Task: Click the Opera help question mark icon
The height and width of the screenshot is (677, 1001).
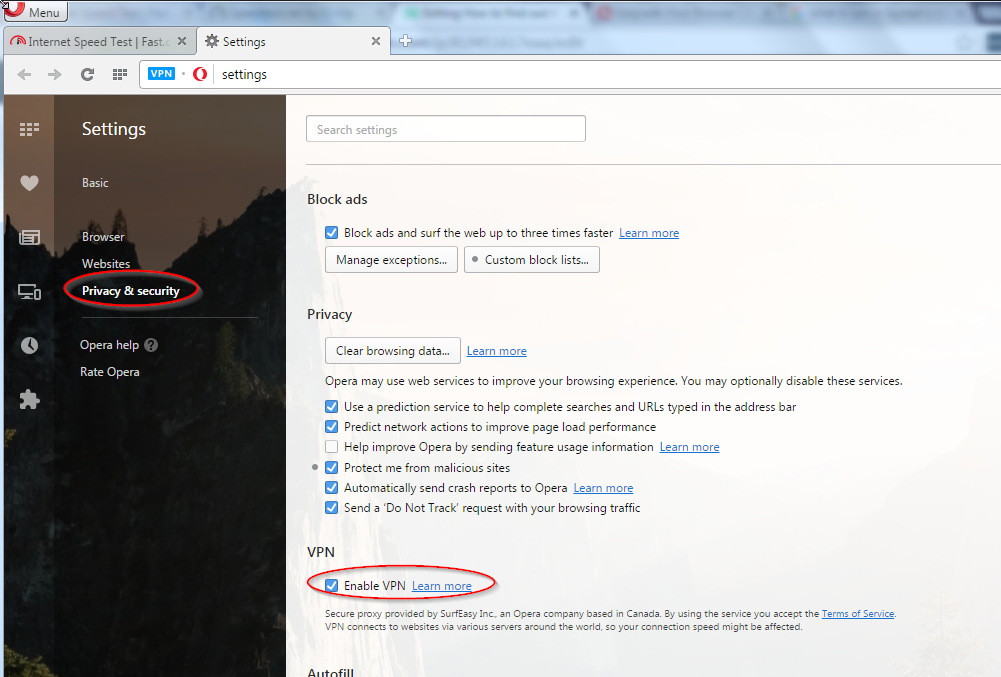Action: tap(151, 345)
